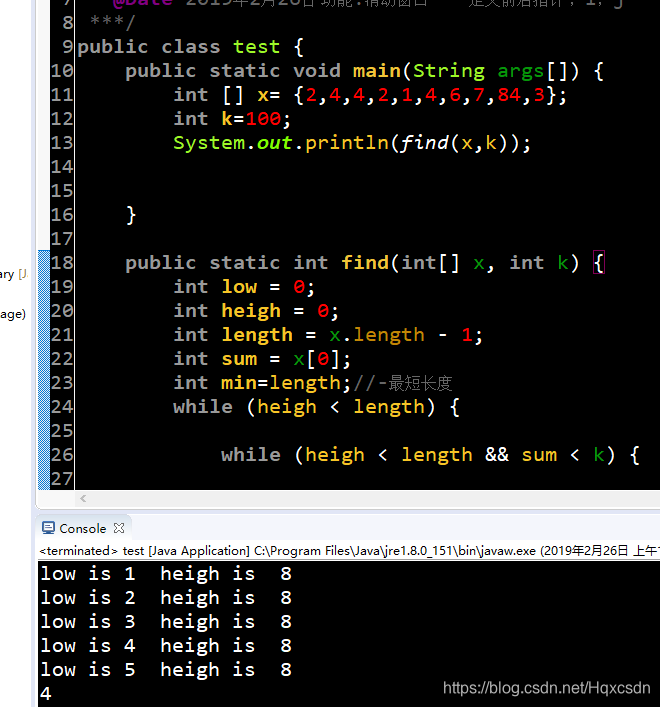Screen dimensions: 660x707
Task: Click console line 'low is 1'
Action: [x=166, y=574]
